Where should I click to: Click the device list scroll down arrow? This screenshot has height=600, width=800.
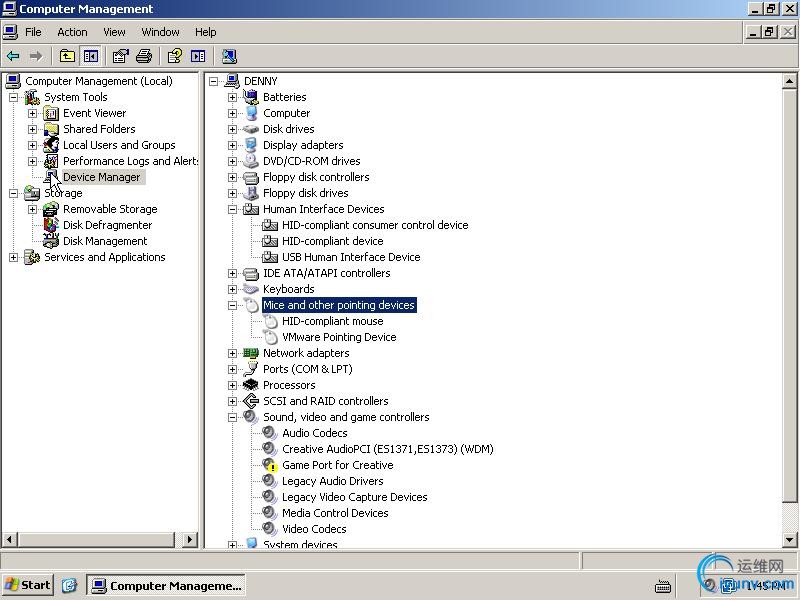click(789, 539)
